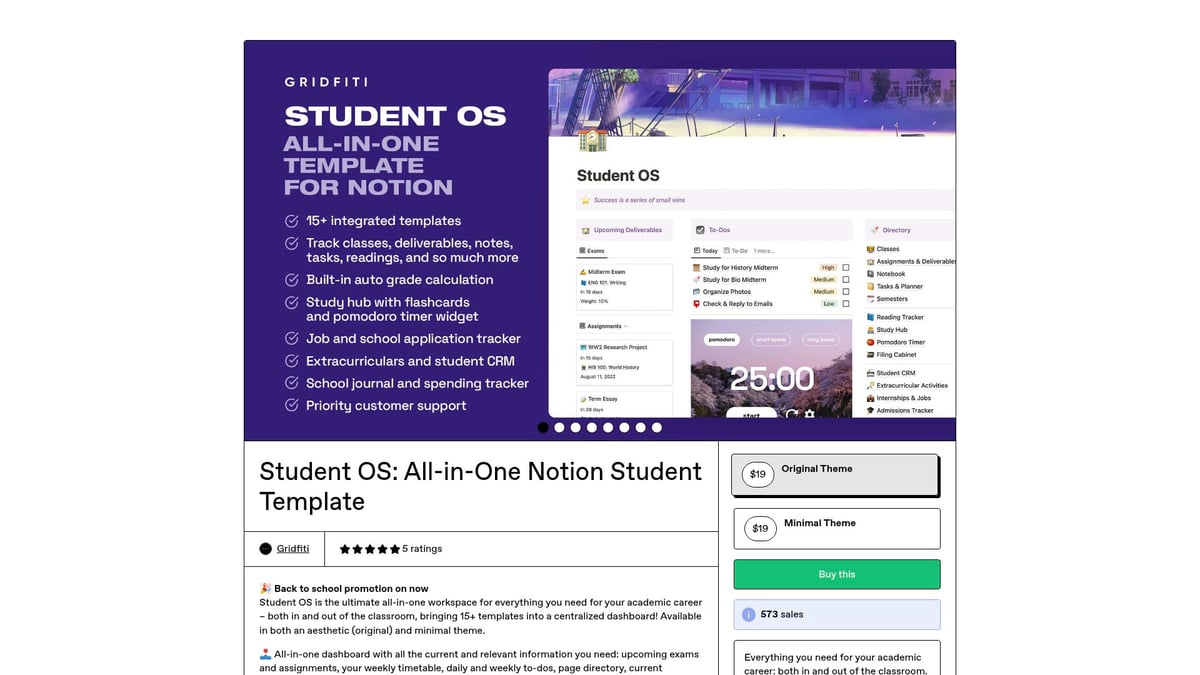Click the second carousel dot
Screen dimensions: 1200x675
click(559, 427)
